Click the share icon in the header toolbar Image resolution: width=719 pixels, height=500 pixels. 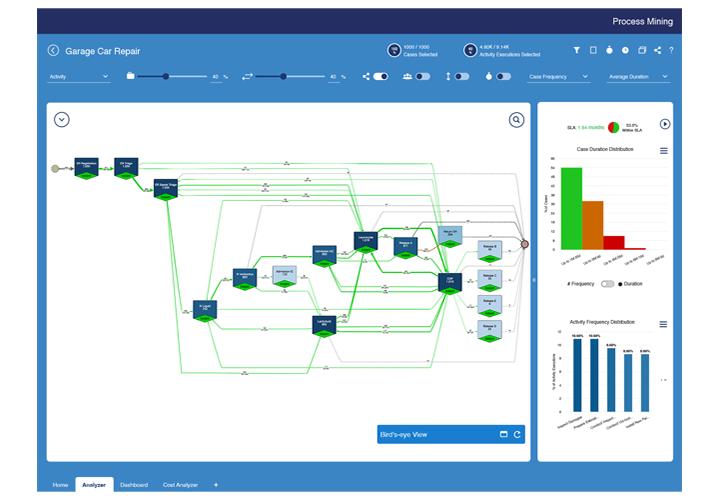pos(658,50)
